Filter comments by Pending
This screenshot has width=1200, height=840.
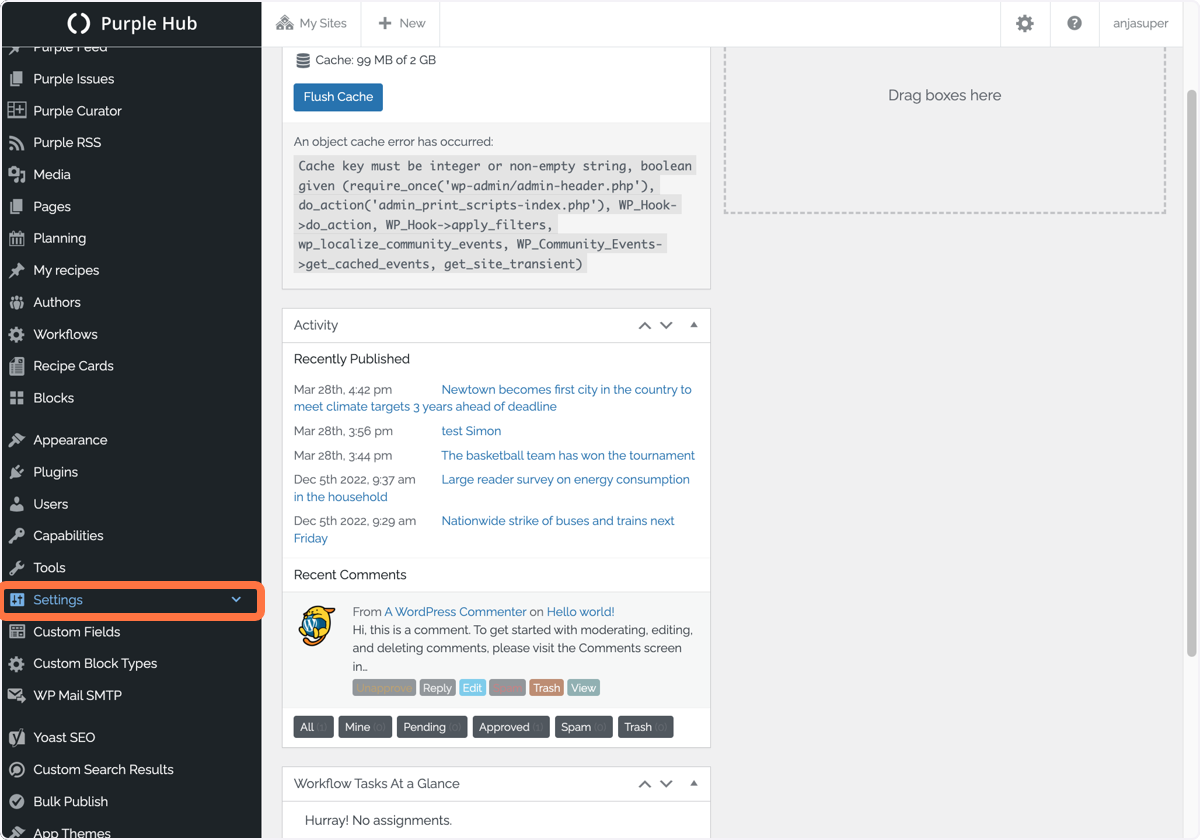432,727
